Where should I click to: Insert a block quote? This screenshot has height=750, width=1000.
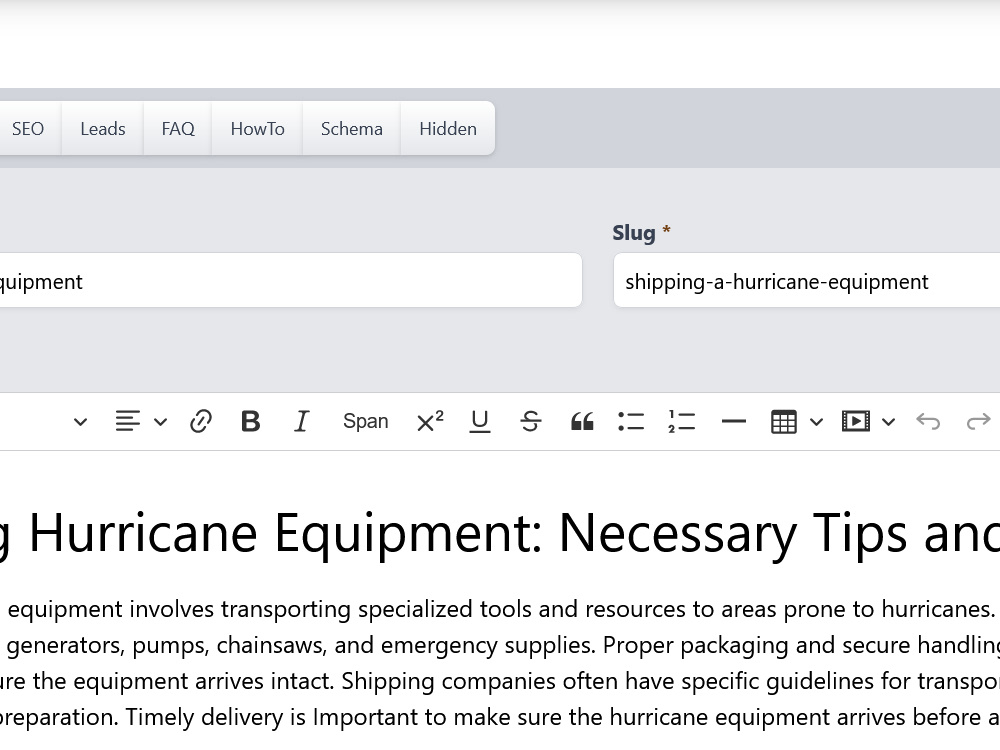coord(582,422)
